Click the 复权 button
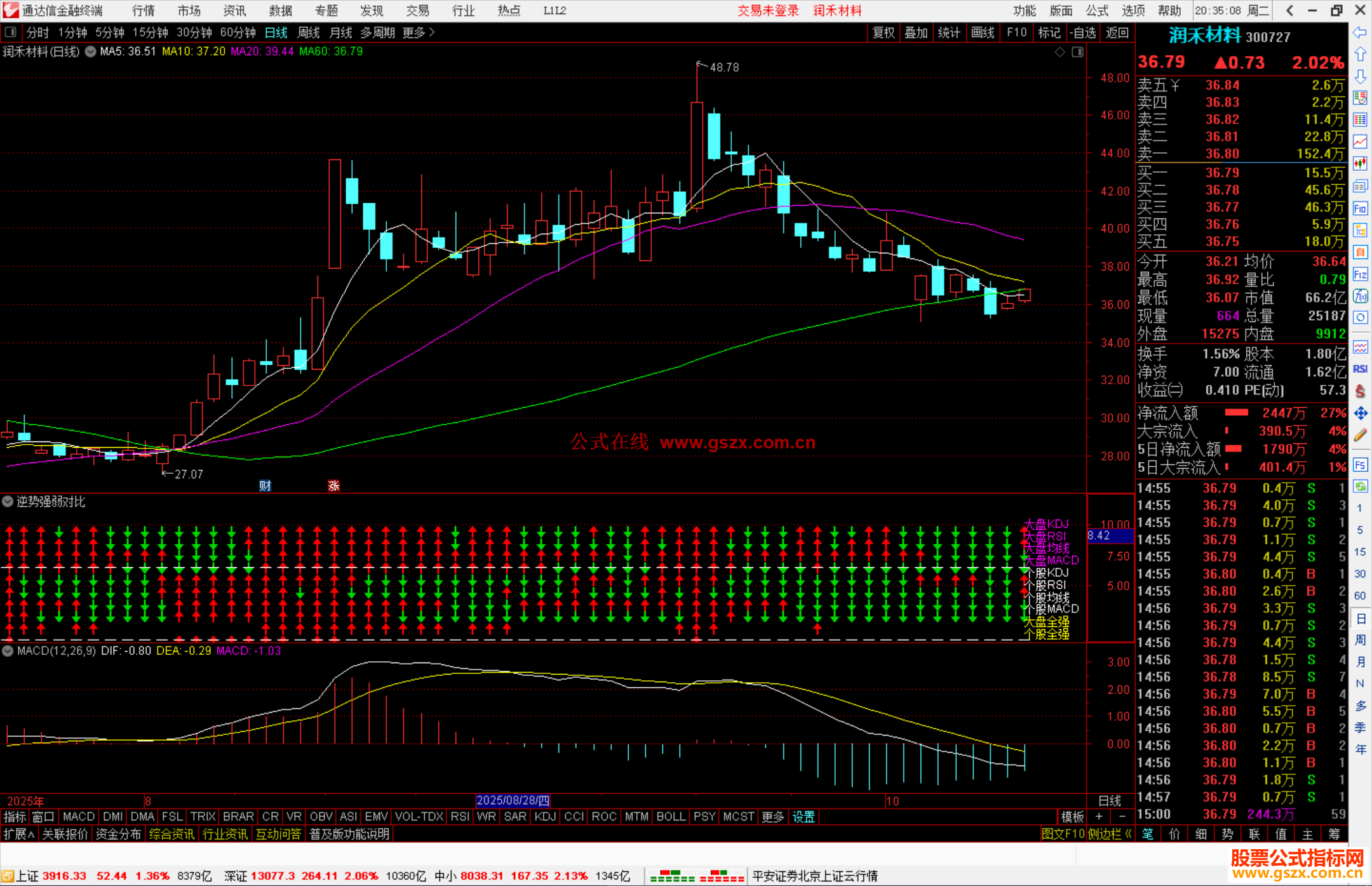Viewport: 1372px width, 886px height. coord(883,32)
